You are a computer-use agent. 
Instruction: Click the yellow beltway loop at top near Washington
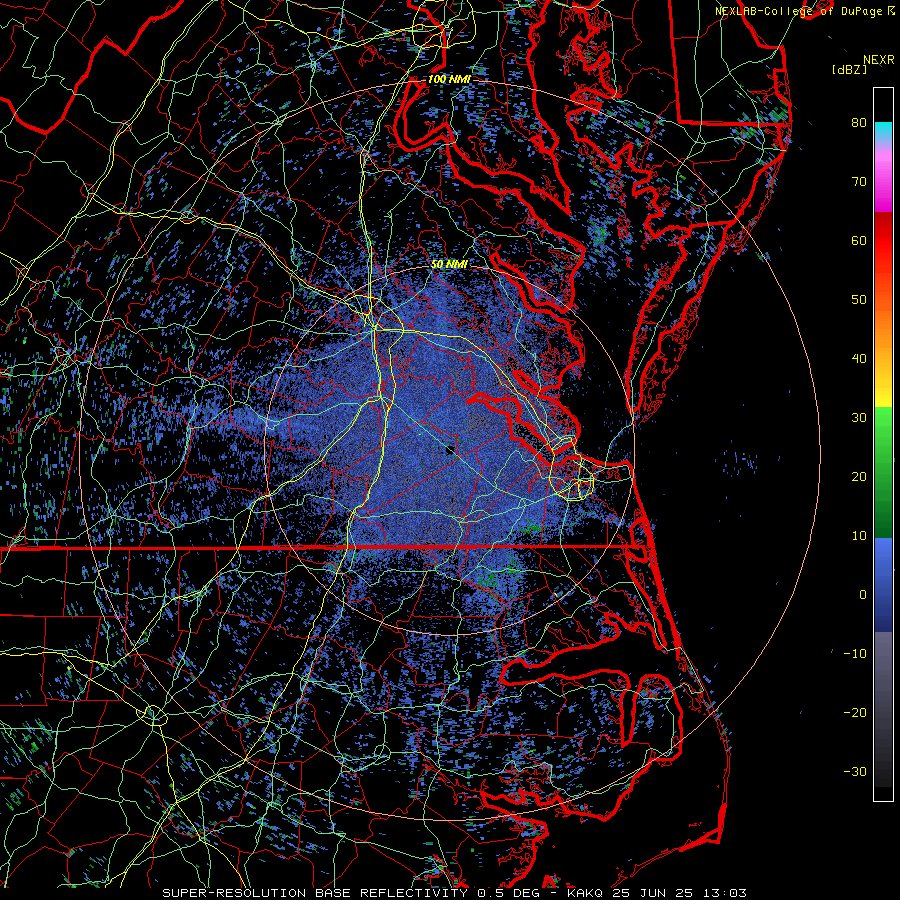443,22
